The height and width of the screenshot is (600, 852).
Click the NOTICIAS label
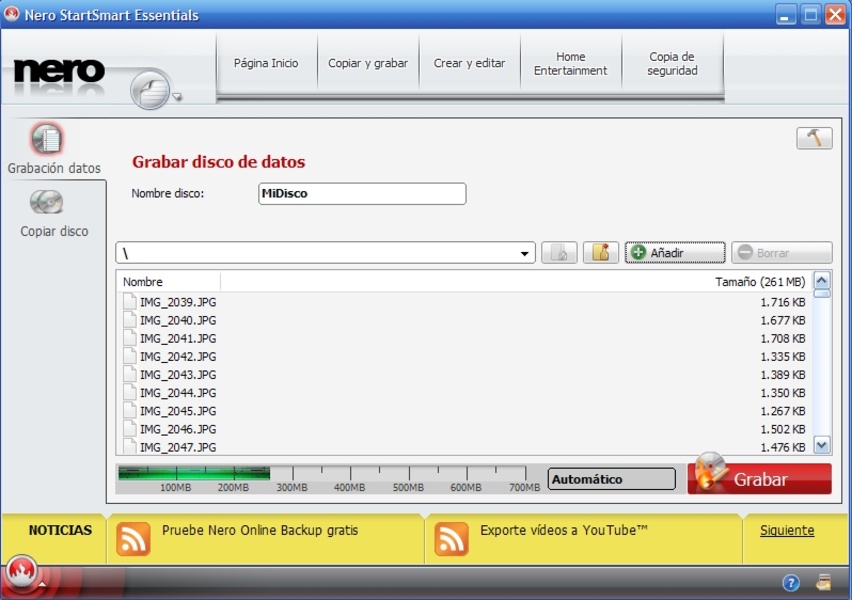(x=60, y=530)
